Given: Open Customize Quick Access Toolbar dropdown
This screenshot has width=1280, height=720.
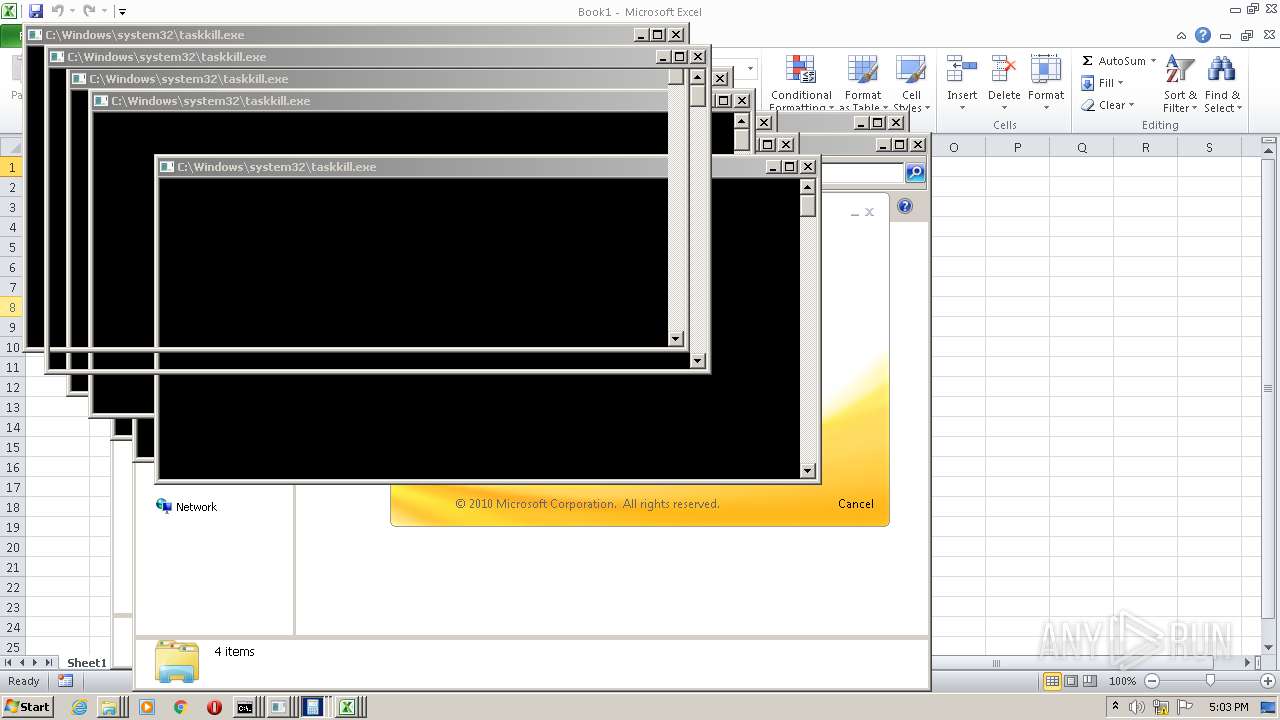Looking at the screenshot, I should pyautogui.click(x=122, y=12).
